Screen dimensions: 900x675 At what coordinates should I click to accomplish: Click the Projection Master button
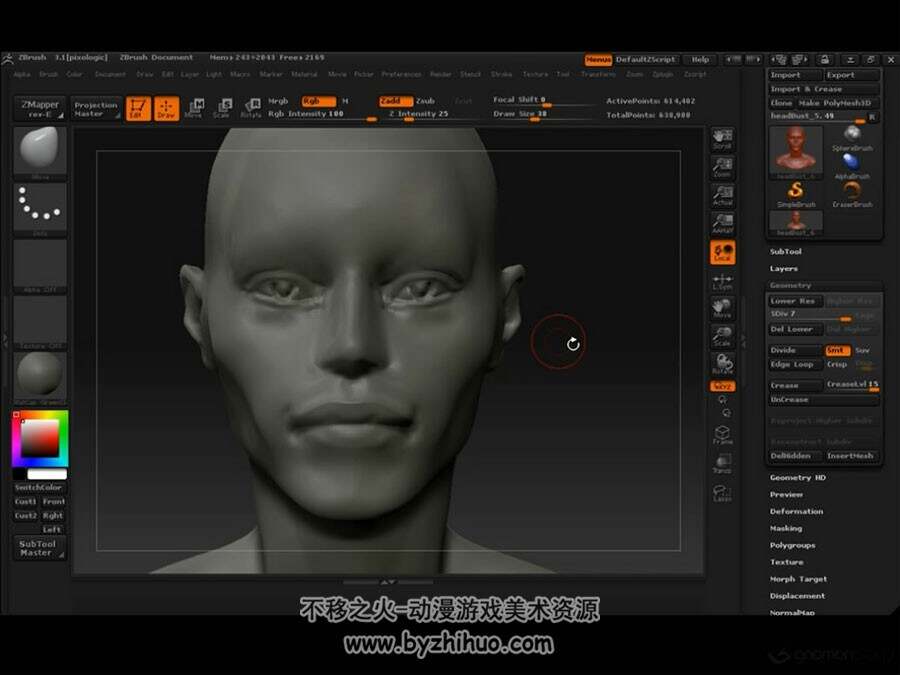pos(96,109)
